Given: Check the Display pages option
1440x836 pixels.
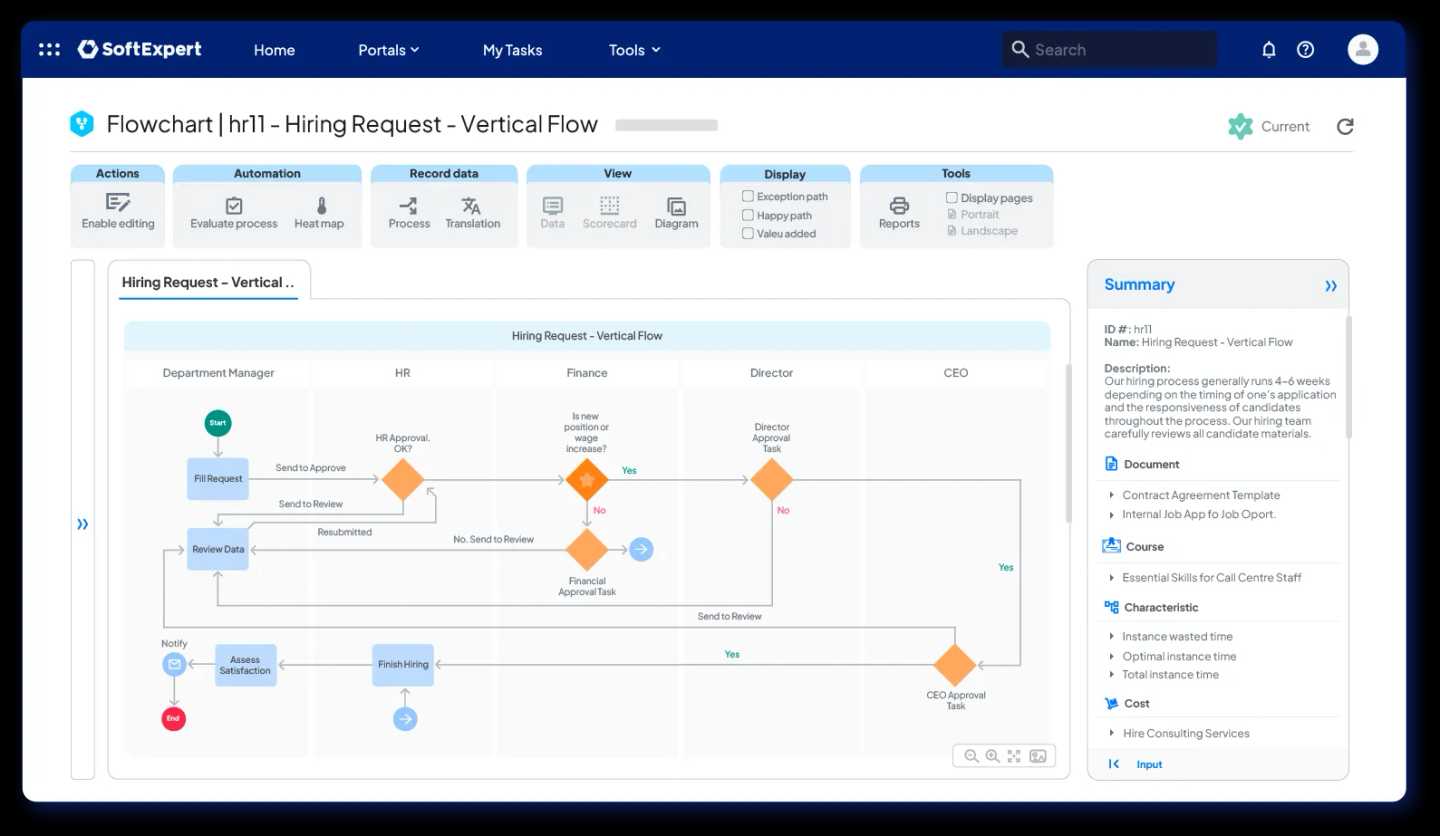Looking at the screenshot, I should pos(952,198).
